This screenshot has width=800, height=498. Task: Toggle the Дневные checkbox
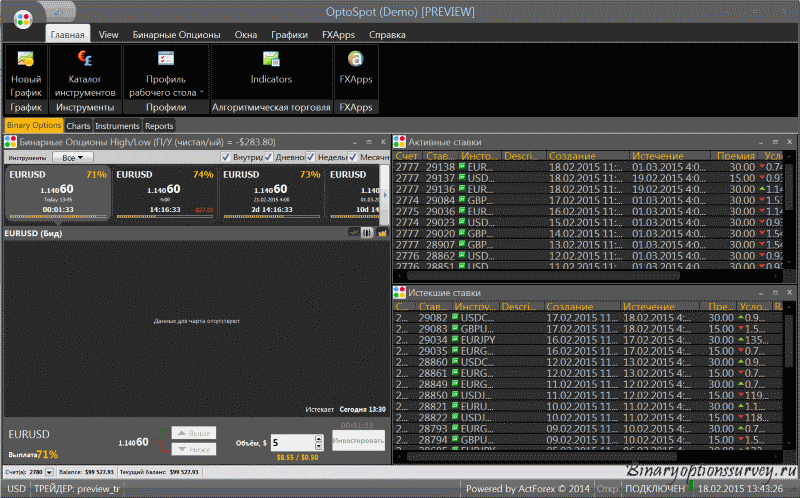268,157
